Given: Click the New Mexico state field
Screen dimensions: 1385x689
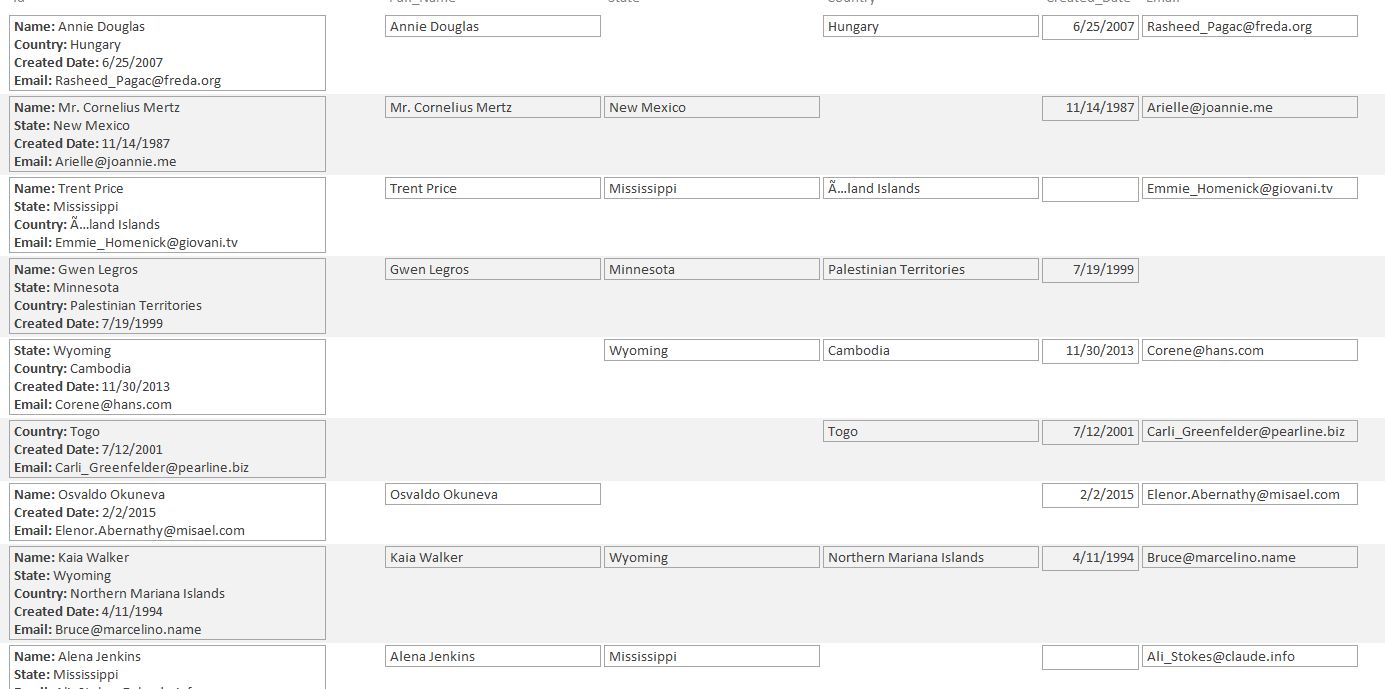Looking at the screenshot, I should pyautogui.click(x=712, y=107).
